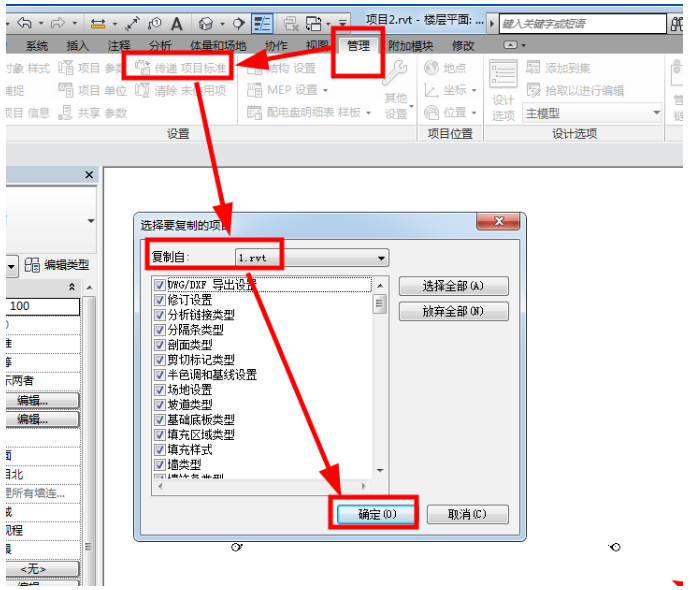
Task: Uncheck the 分析链接类型 checkbox
Action: coord(160,315)
